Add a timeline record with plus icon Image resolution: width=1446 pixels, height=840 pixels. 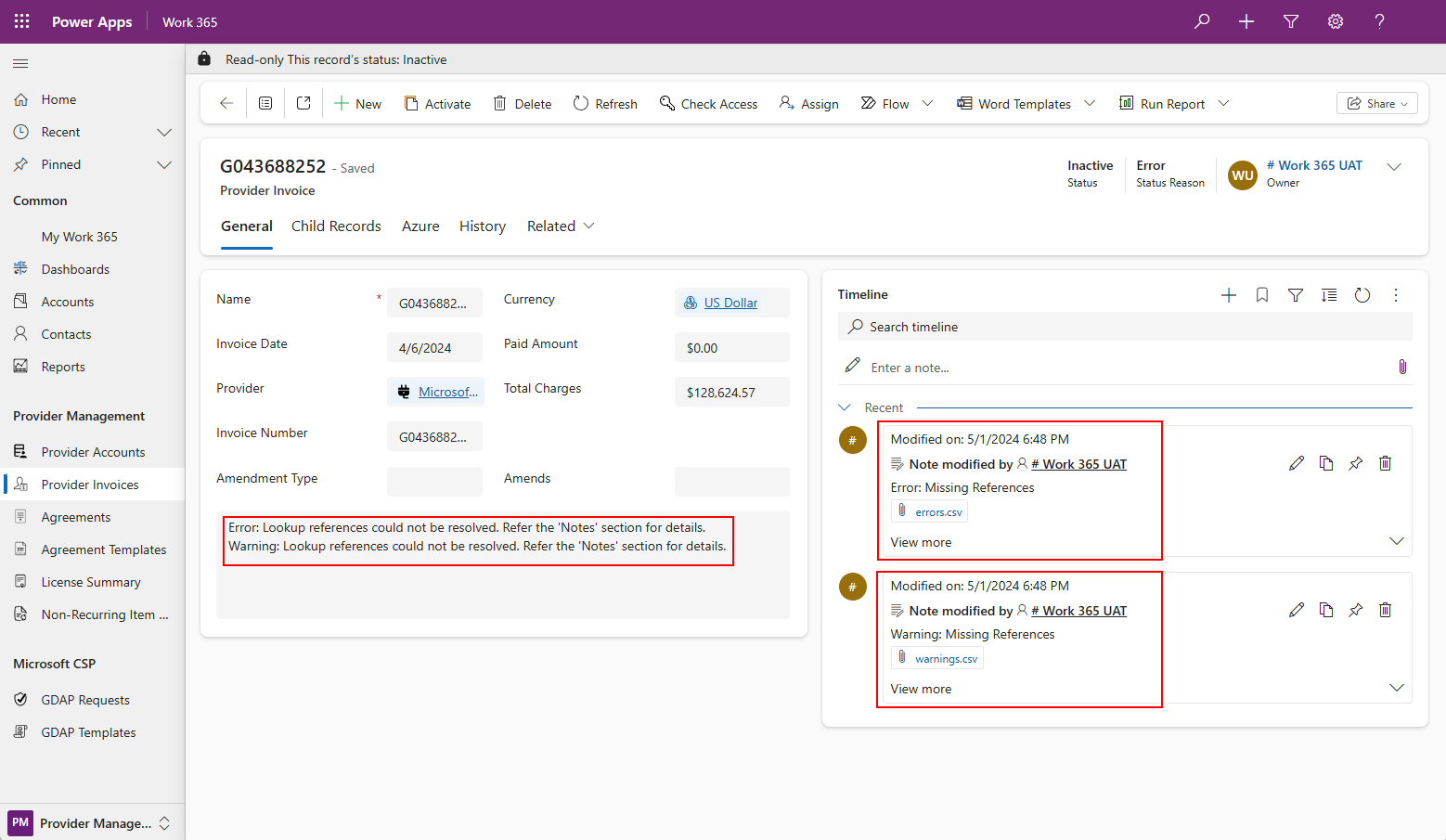(1229, 295)
